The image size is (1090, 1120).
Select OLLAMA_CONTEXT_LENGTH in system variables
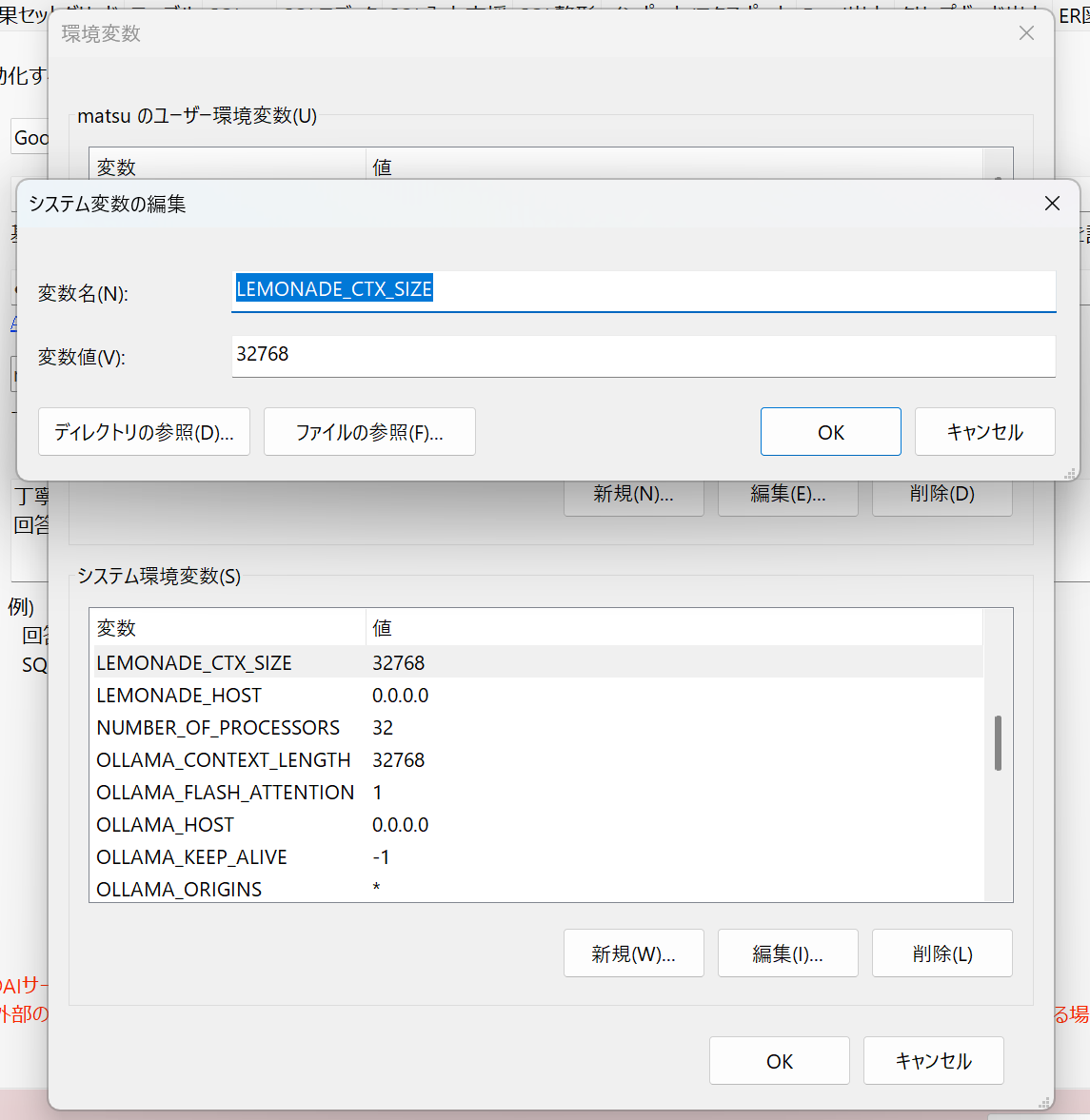pyautogui.click(x=224, y=760)
